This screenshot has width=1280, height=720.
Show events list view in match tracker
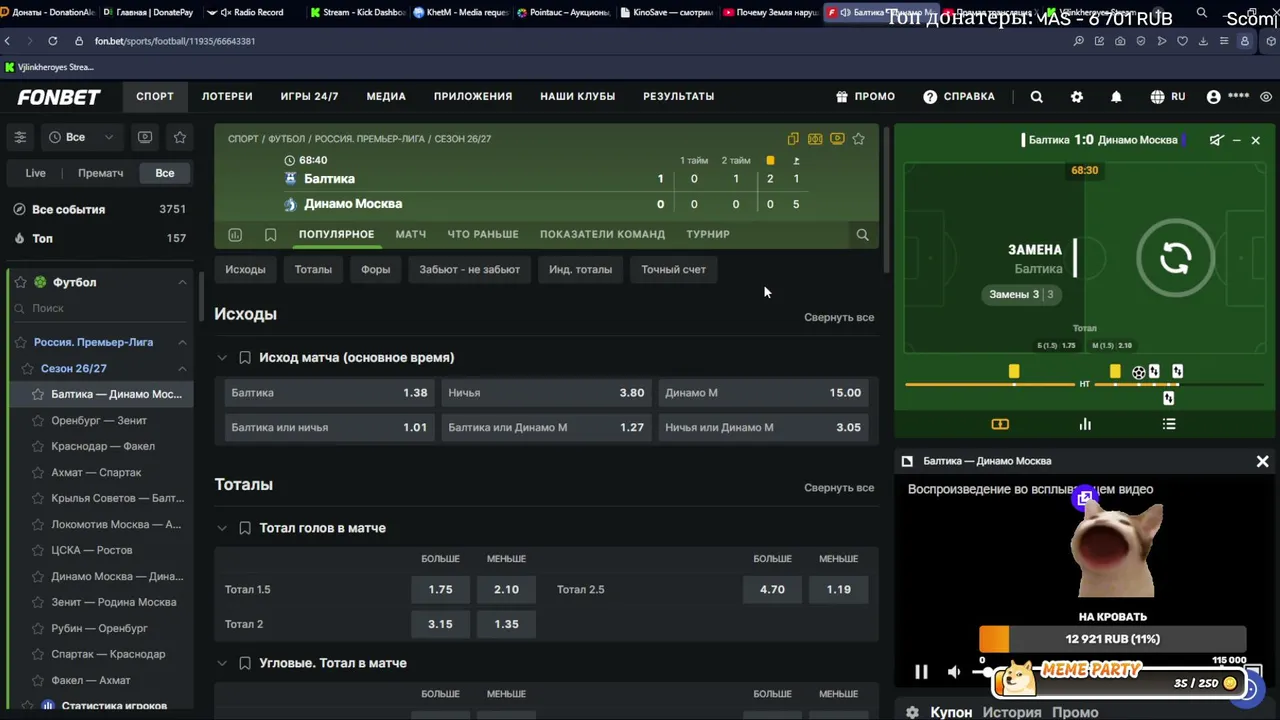pos(1169,424)
